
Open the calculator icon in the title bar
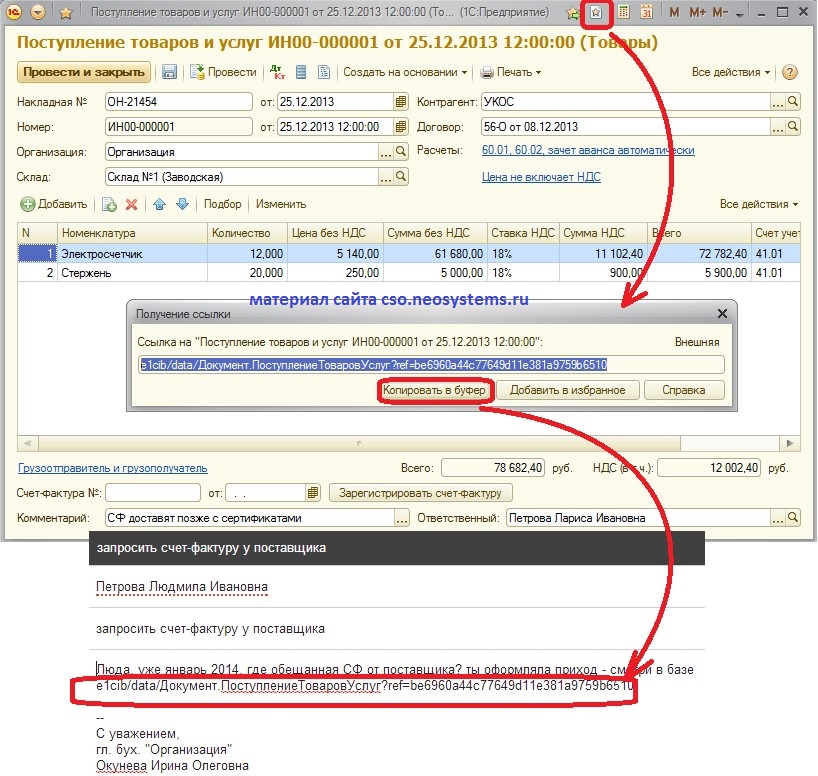pos(623,13)
